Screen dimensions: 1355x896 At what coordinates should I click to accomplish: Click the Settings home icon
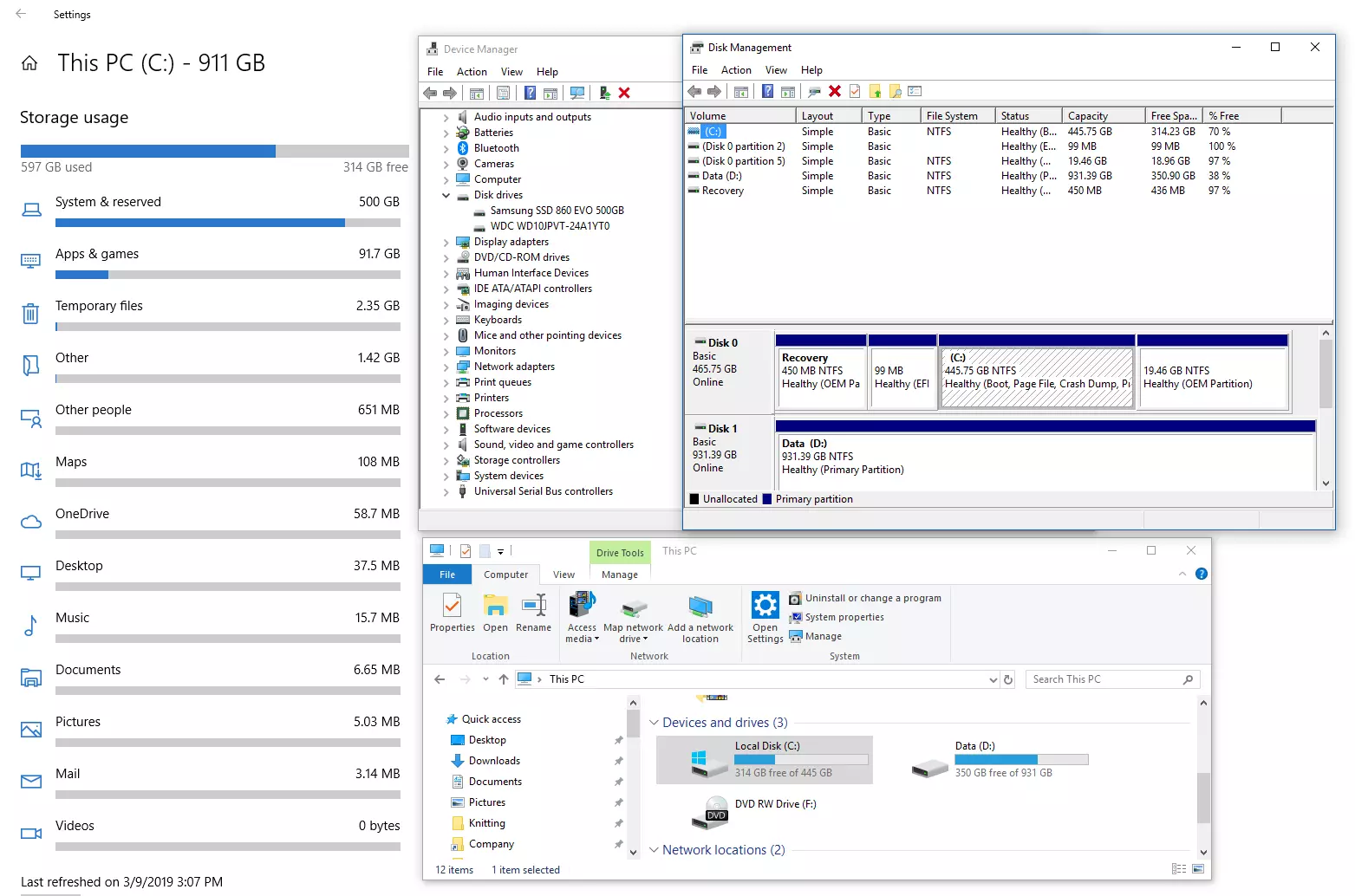coord(29,63)
